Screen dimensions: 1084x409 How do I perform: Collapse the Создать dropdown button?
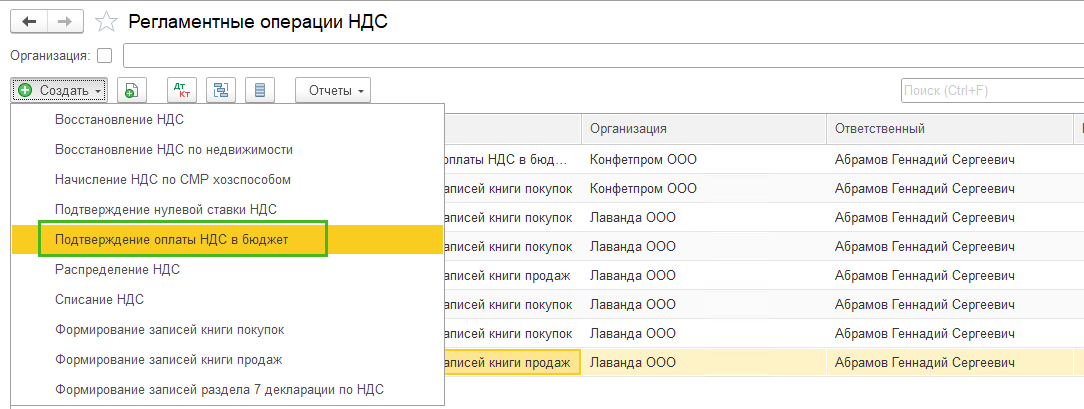tap(60, 91)
